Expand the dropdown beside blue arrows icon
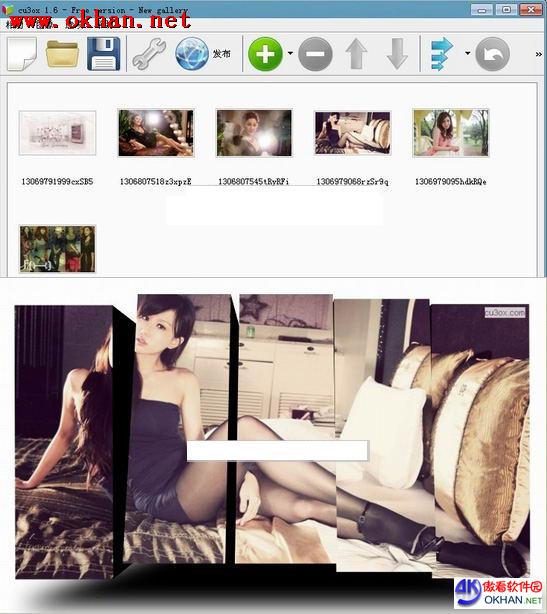 pos(467,53)
